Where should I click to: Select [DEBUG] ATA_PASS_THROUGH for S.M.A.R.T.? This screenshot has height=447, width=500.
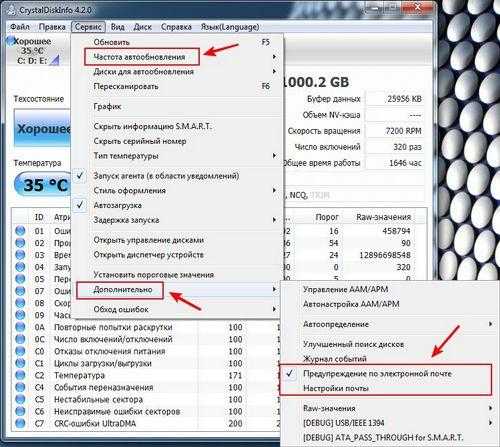pyautogui.click(x=388, y=437)
